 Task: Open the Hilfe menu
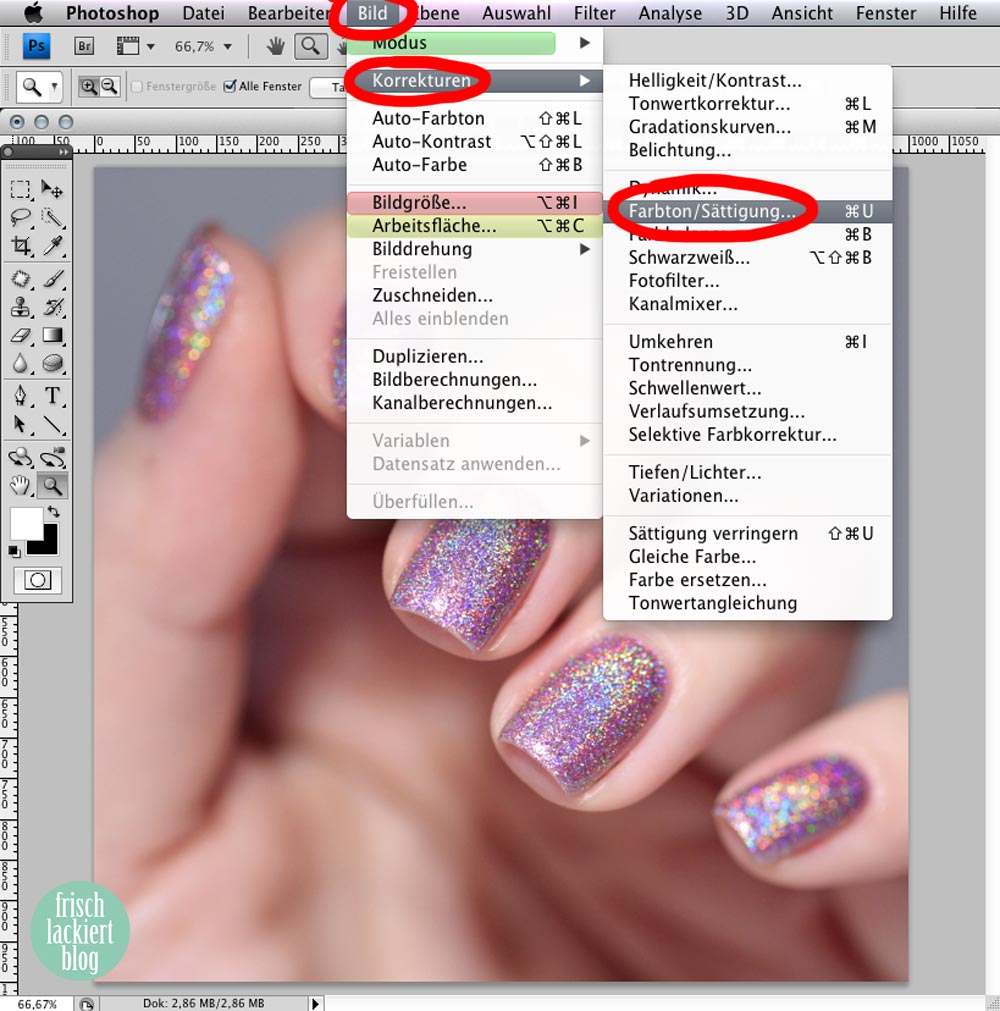click(x=957, y=12)
